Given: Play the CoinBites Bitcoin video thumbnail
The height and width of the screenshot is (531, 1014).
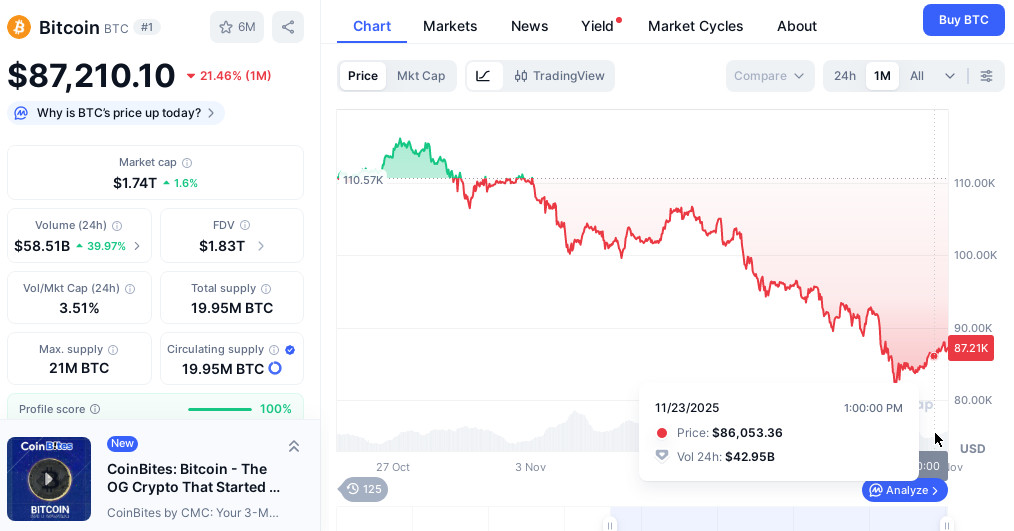Looking at the screenshot, I should 49,479.
